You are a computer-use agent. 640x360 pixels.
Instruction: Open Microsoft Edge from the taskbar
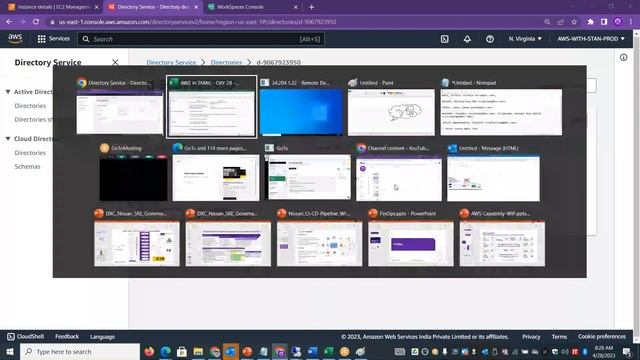coord(166,351)
